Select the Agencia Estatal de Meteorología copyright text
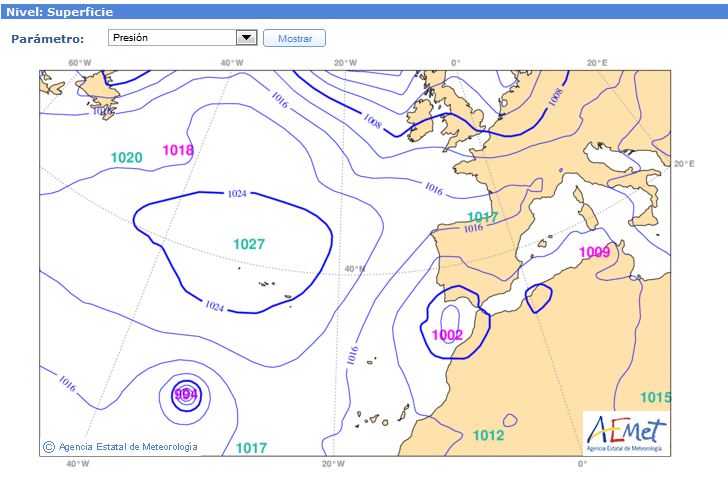Viewport: 728px width, 482px height. 128,446
